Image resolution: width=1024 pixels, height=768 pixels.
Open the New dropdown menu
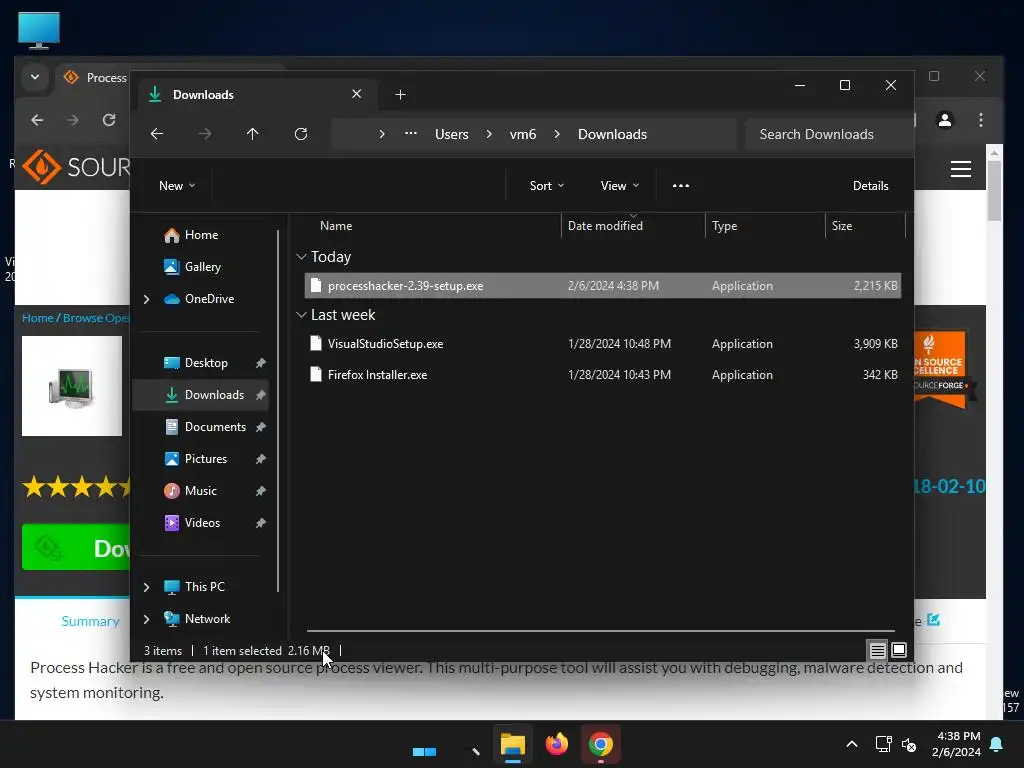pos(177,185)
